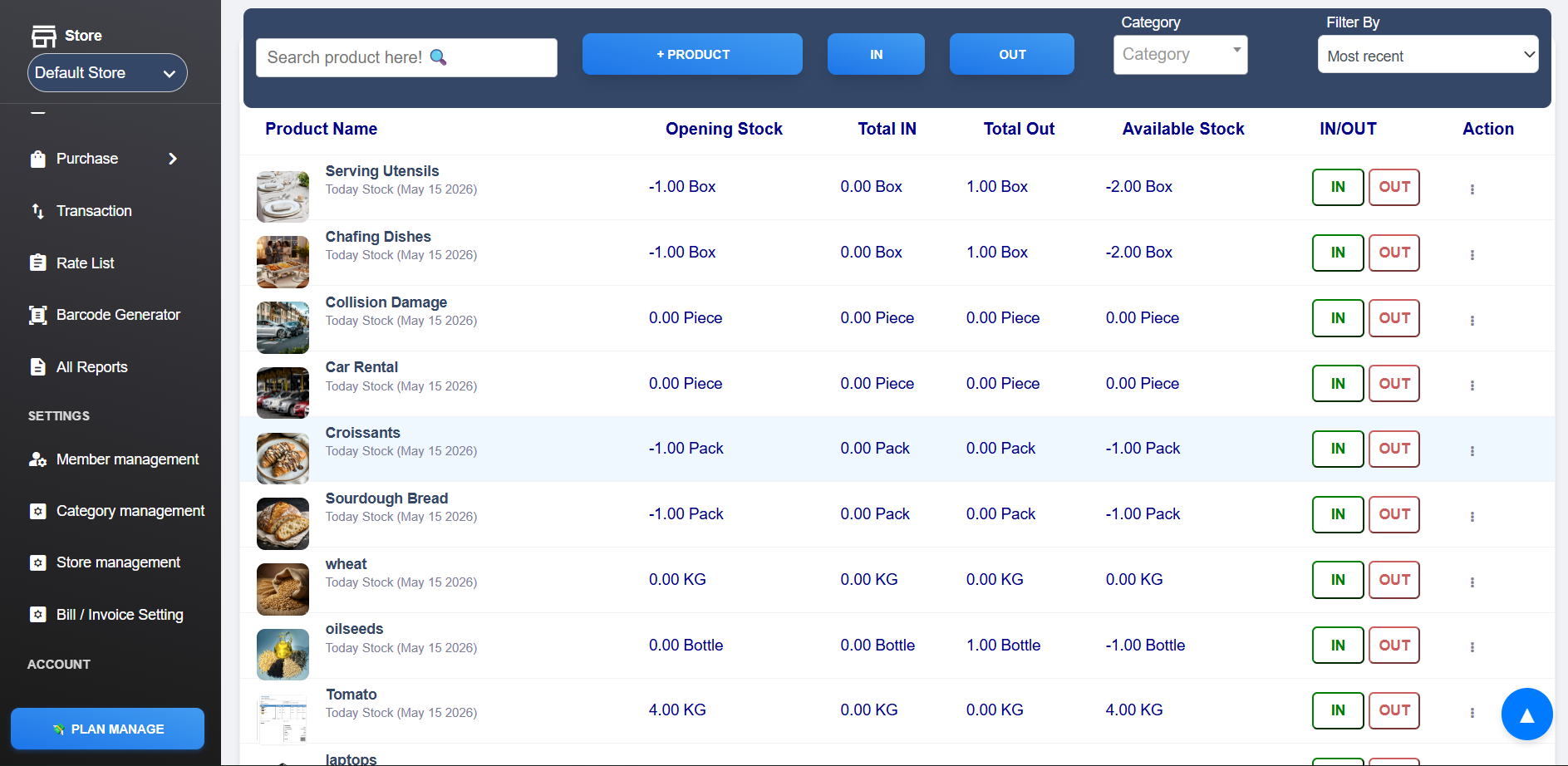This screenshot has width=1568, height=766.
Task: Click the Store icon in sidebar header
Action: 43,36
